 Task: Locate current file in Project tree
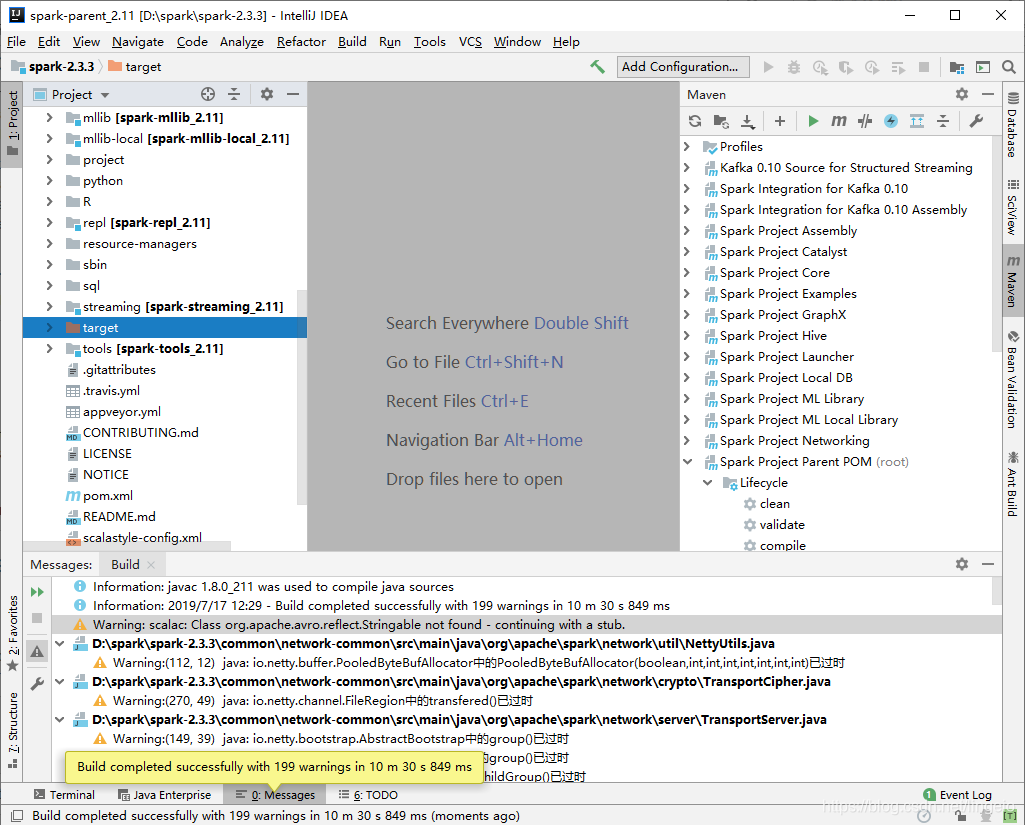tap(208, 94)
